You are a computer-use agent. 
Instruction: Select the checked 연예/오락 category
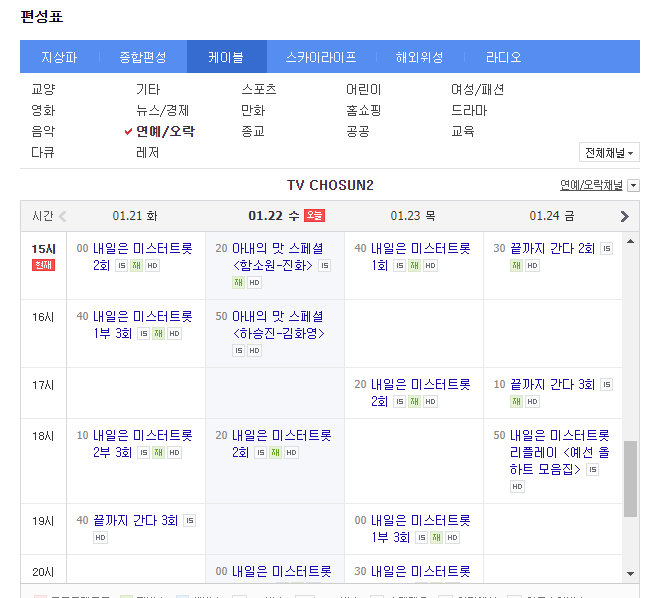(x=165, y=131)
